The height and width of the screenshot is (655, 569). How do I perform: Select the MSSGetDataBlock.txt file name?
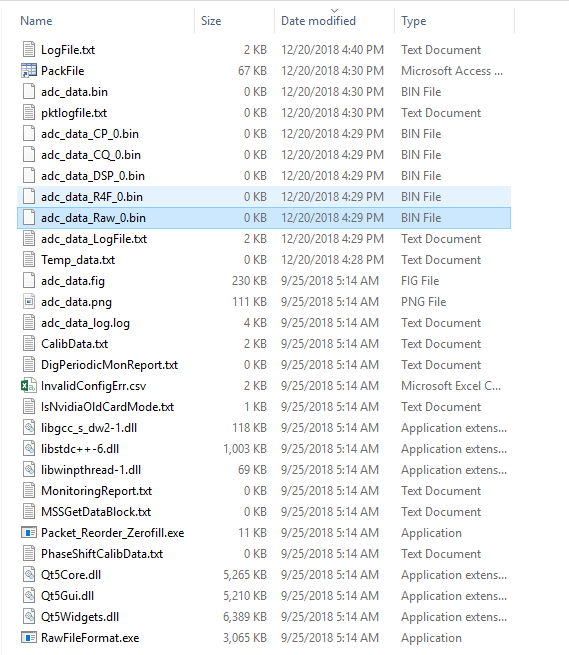(96, 511)
